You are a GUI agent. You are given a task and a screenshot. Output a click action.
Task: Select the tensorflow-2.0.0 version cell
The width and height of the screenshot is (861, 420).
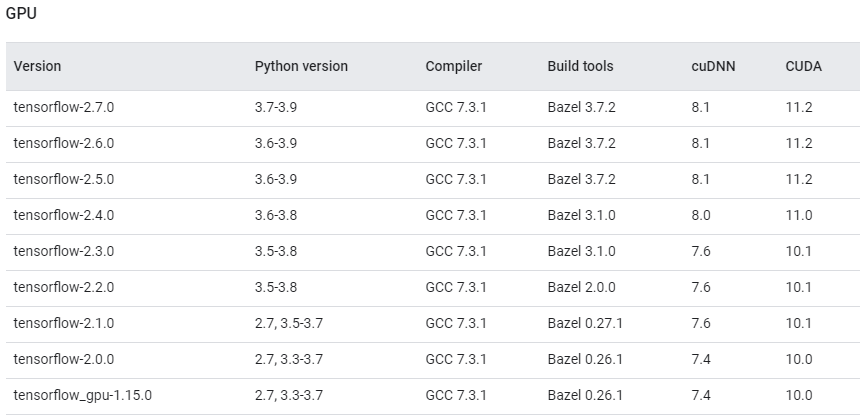point(64,359)
